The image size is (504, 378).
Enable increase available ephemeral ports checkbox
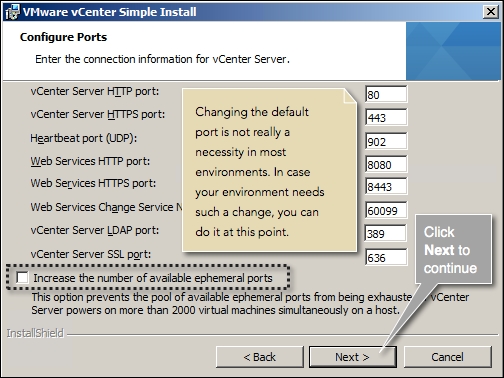point(22,277)
